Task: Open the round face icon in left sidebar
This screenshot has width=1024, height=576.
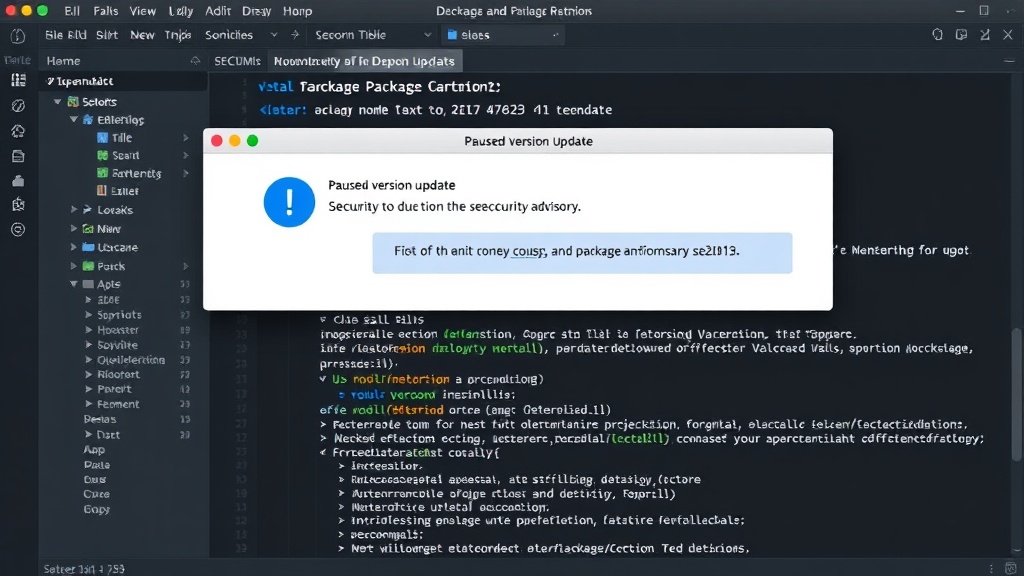Action: (x=18, y=229)
